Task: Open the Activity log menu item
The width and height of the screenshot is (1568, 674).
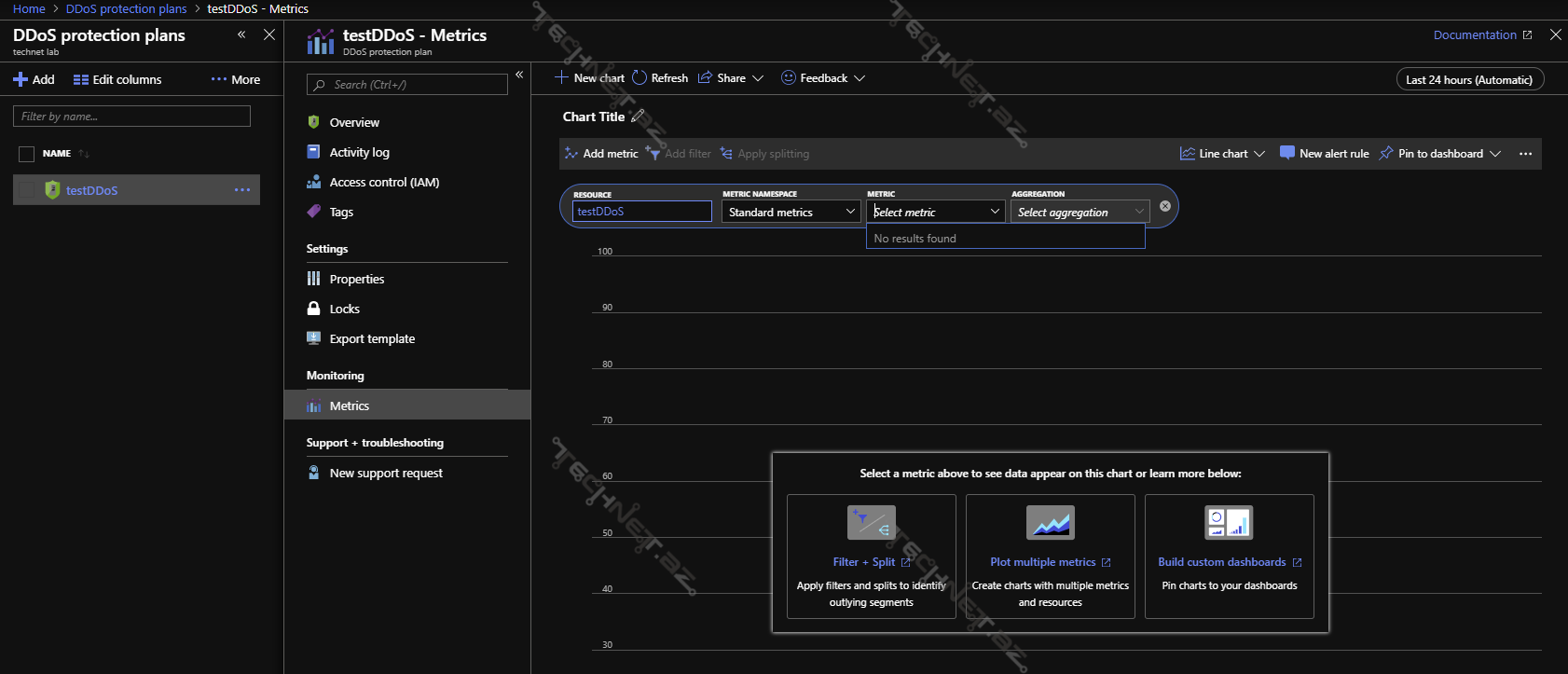Action: coord(359,153)
